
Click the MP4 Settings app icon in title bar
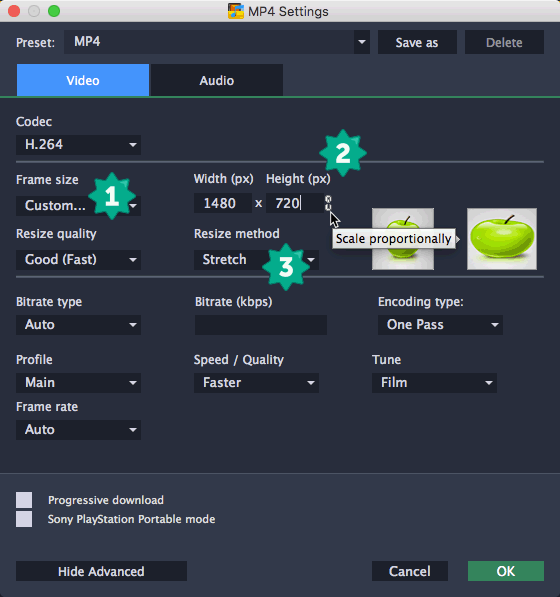click(236, 11)
